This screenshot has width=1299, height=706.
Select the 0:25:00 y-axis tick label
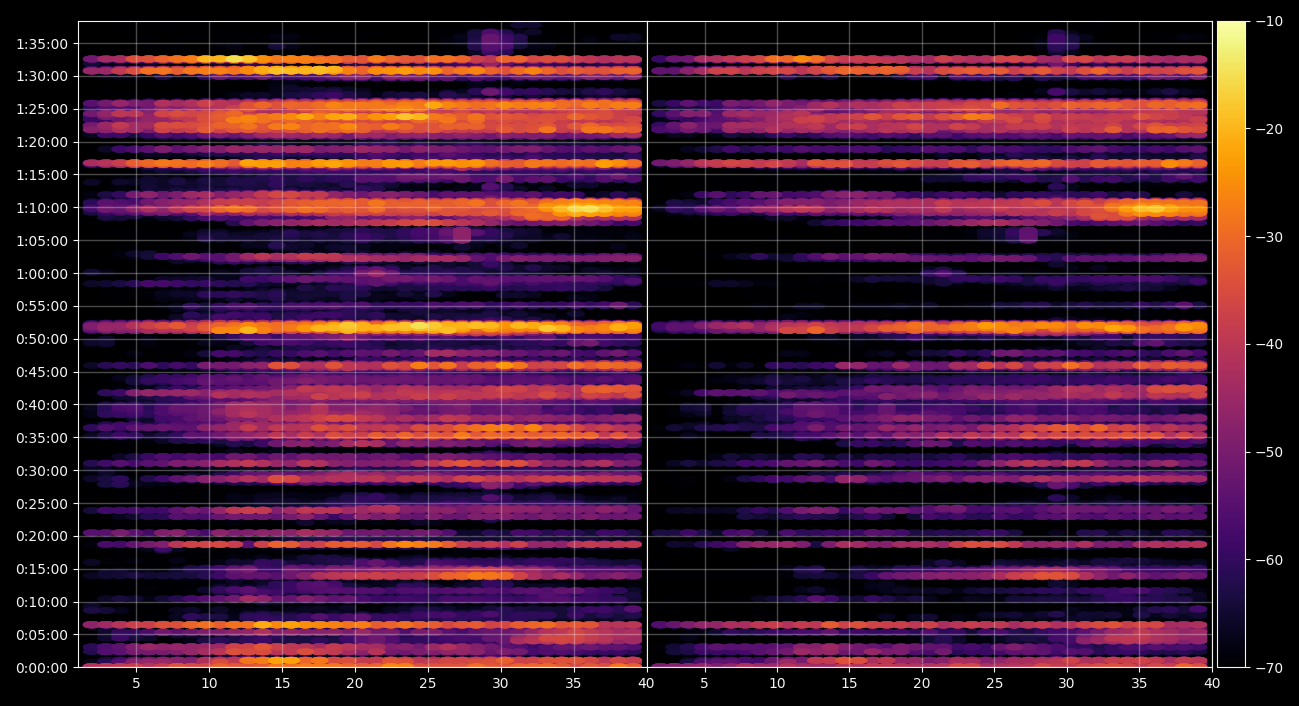42,503
